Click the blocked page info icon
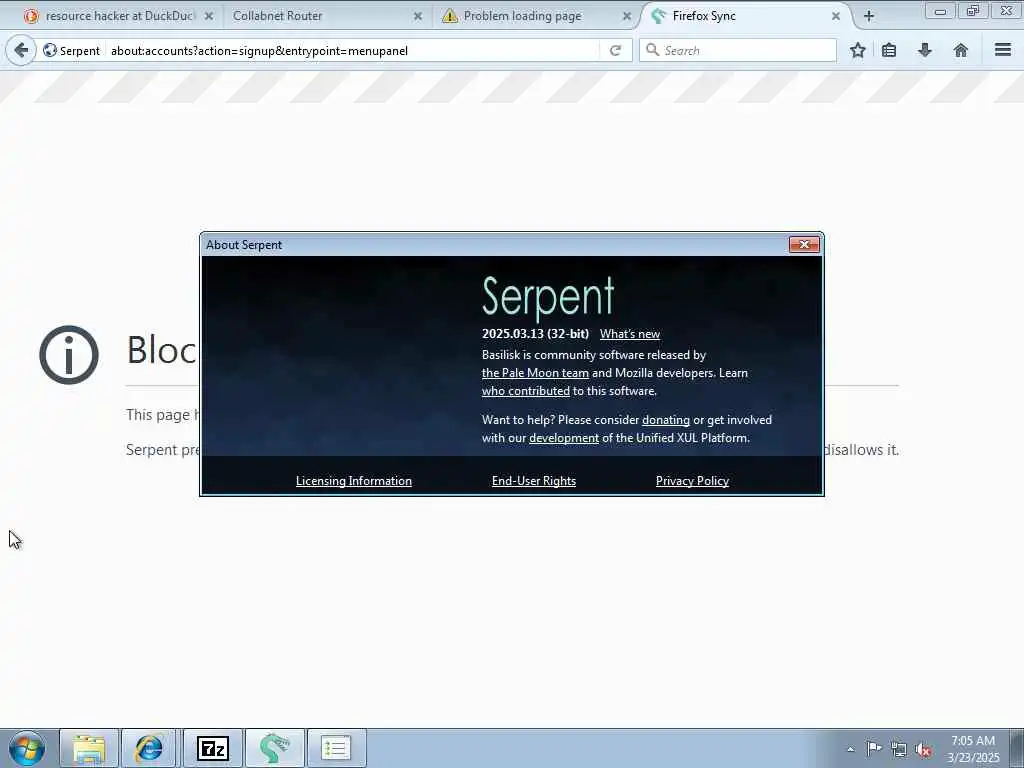Screen dimensions: 1024x768 click(x=69, y=355)
